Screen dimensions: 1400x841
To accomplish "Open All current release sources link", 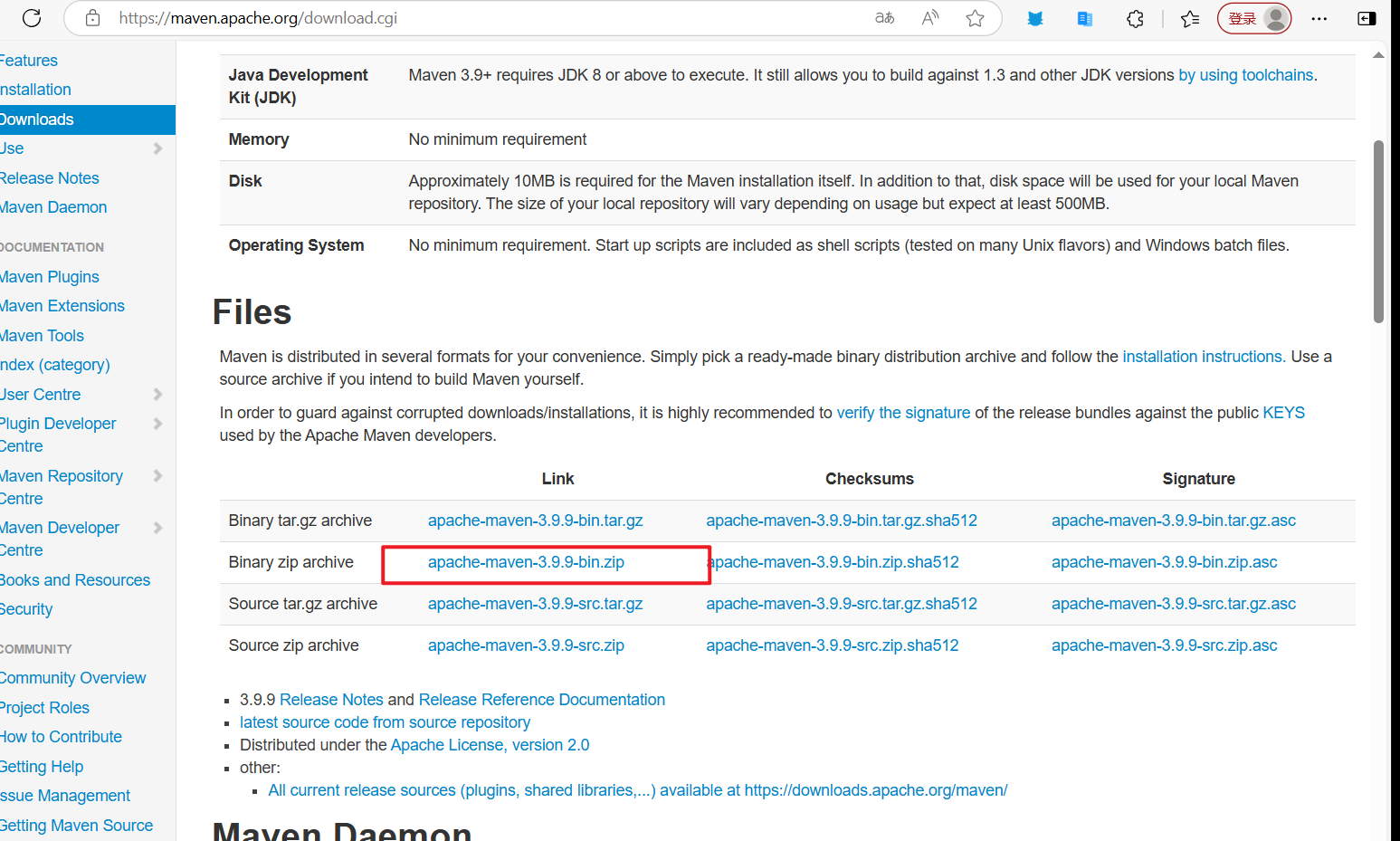I will pos(638,790).
